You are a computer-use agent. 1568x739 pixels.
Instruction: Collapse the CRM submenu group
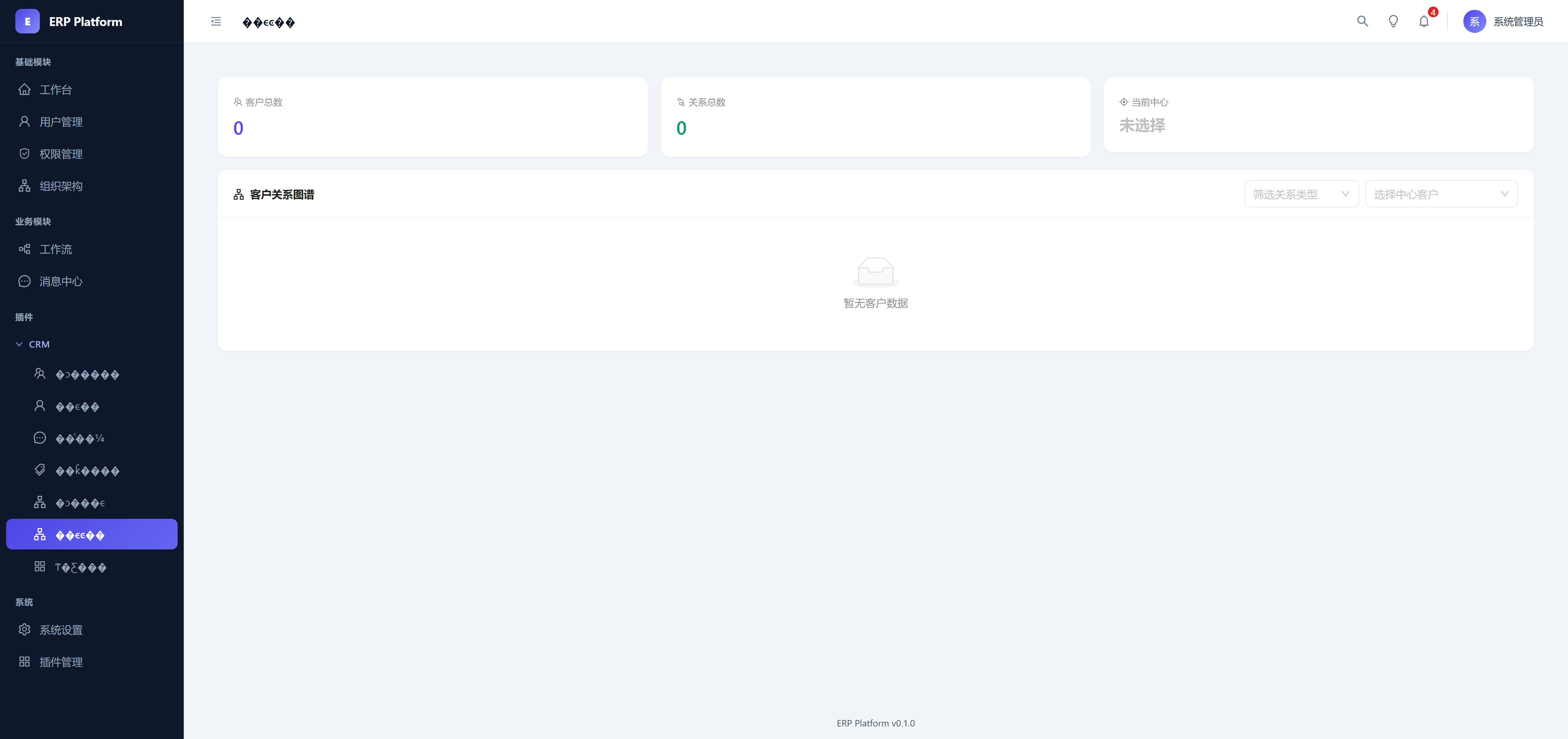click(x=33, y=344)
